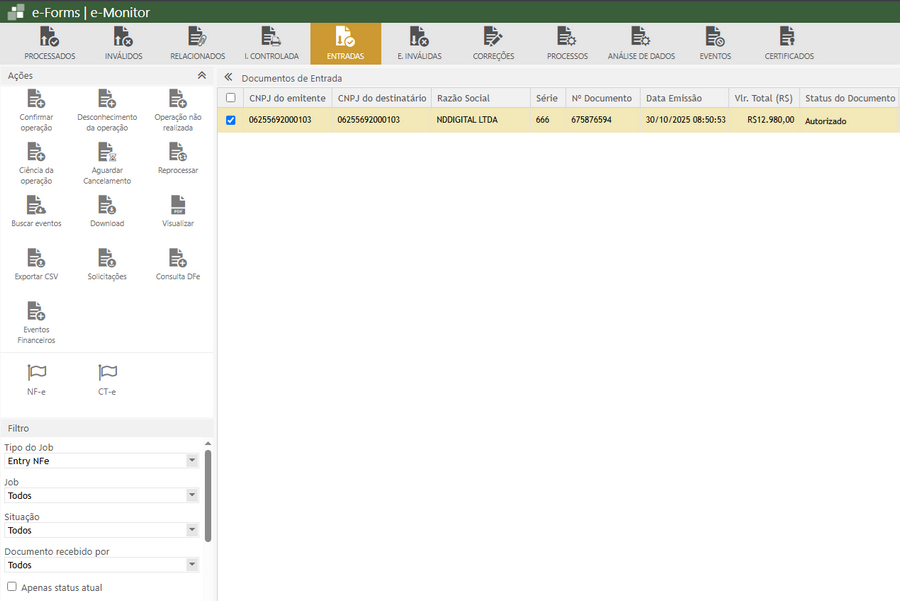Click the Ciência da operação icon

[36, 152]
